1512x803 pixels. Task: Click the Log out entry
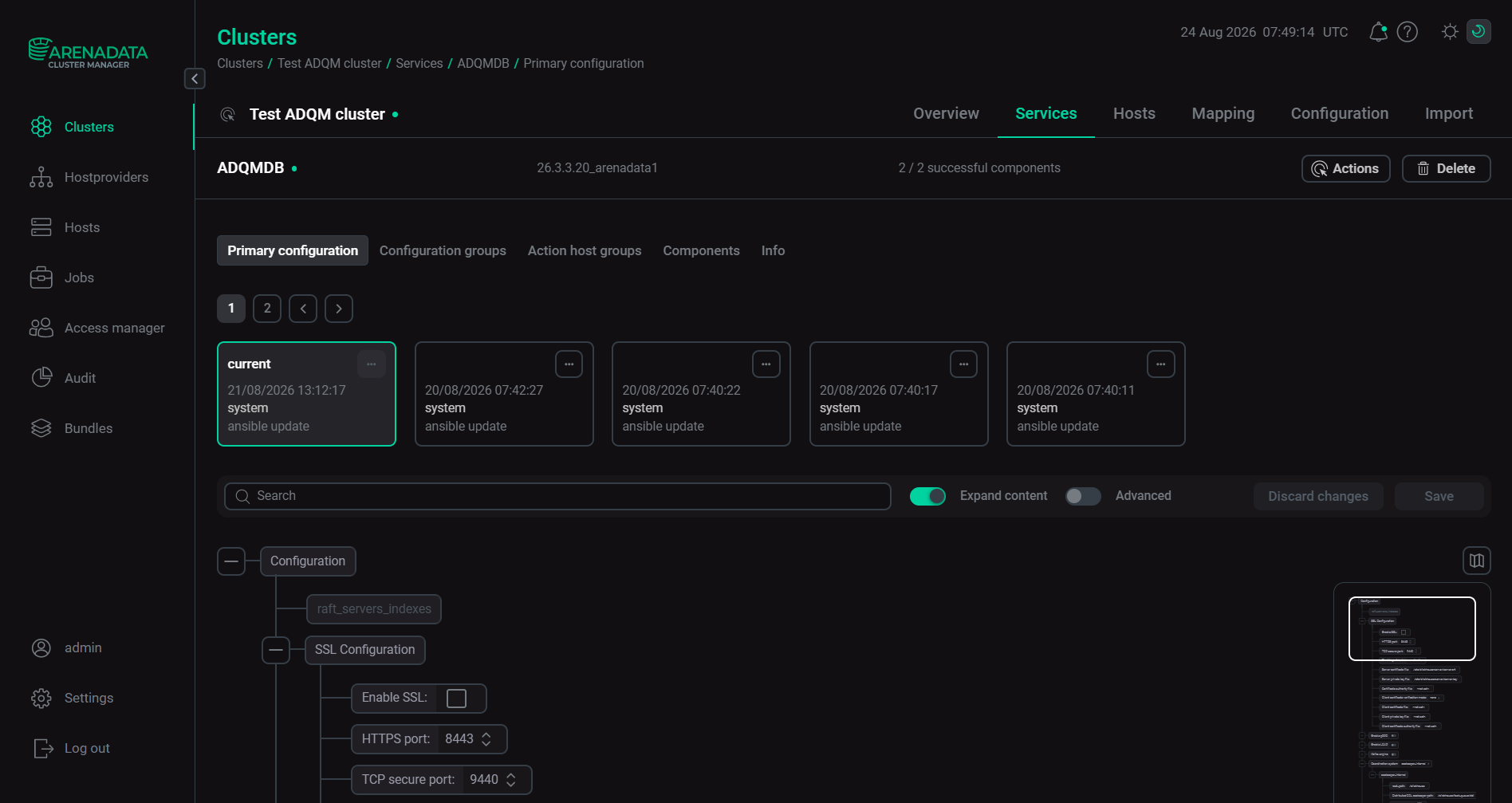(70, 748)
